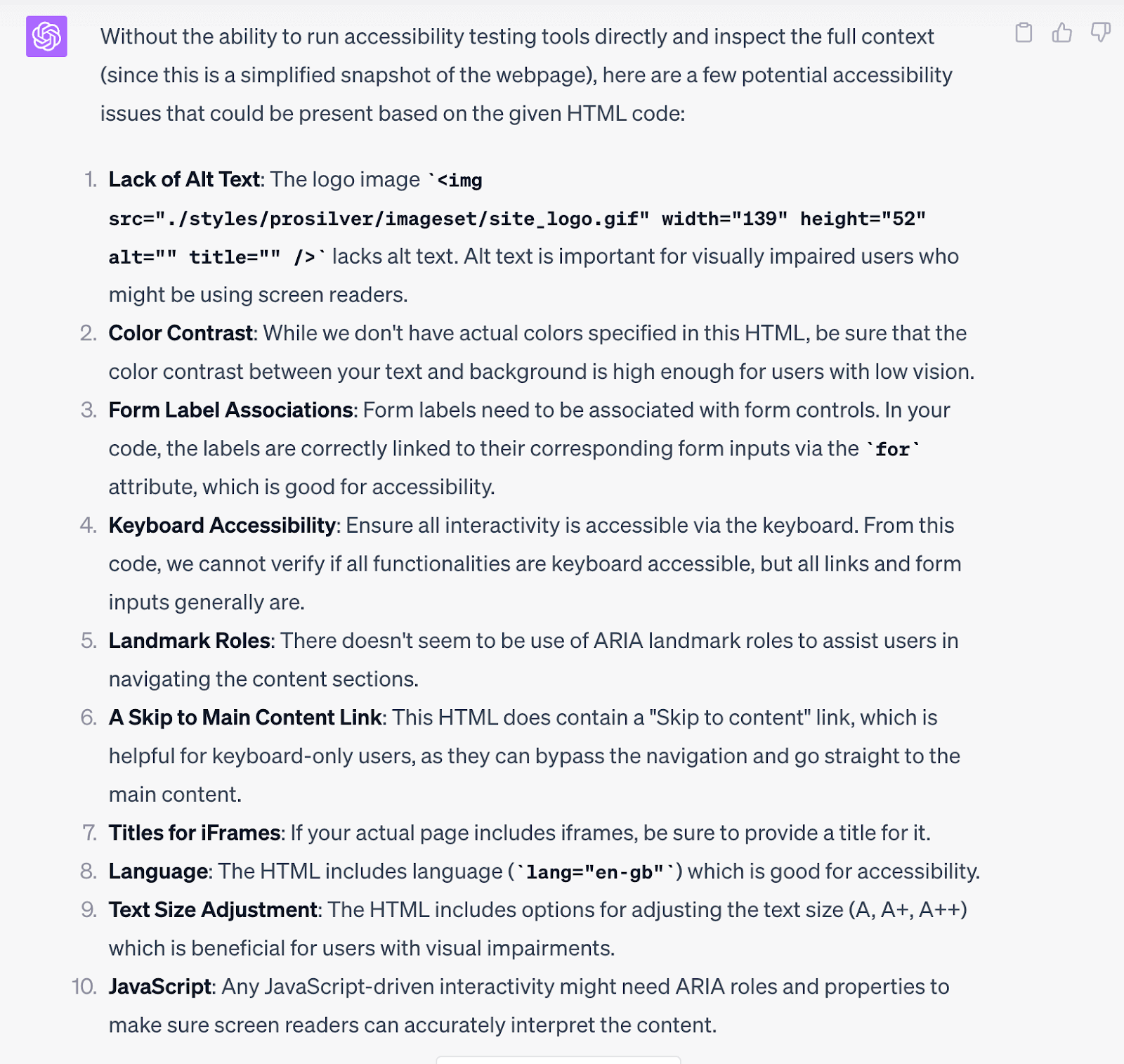Select the Titles for iFrames list item
The width and height of the screenshot is (1124, 1064).
pos(195,833)
